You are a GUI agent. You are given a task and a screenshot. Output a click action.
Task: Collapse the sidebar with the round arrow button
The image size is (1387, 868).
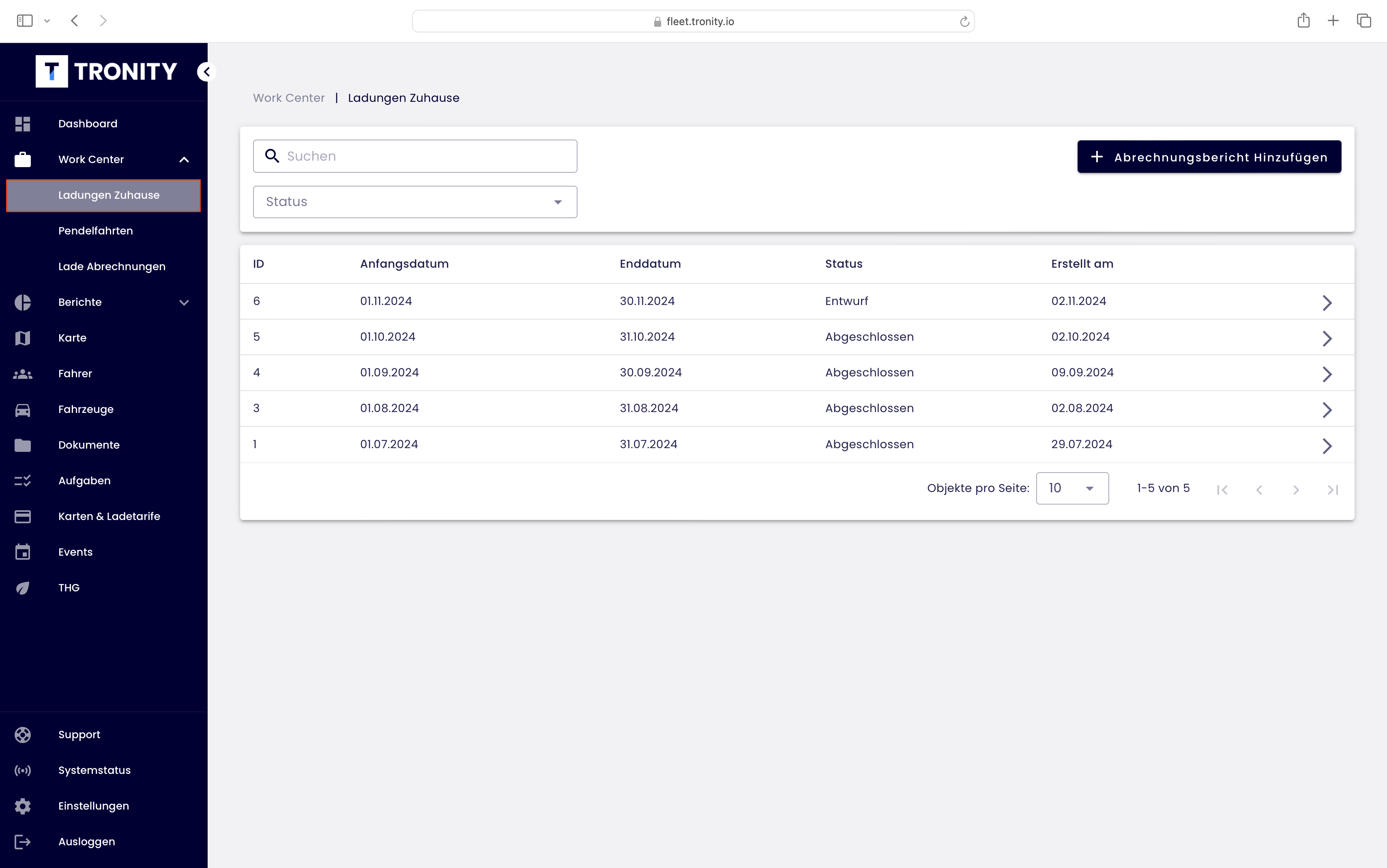click(206, 72)
